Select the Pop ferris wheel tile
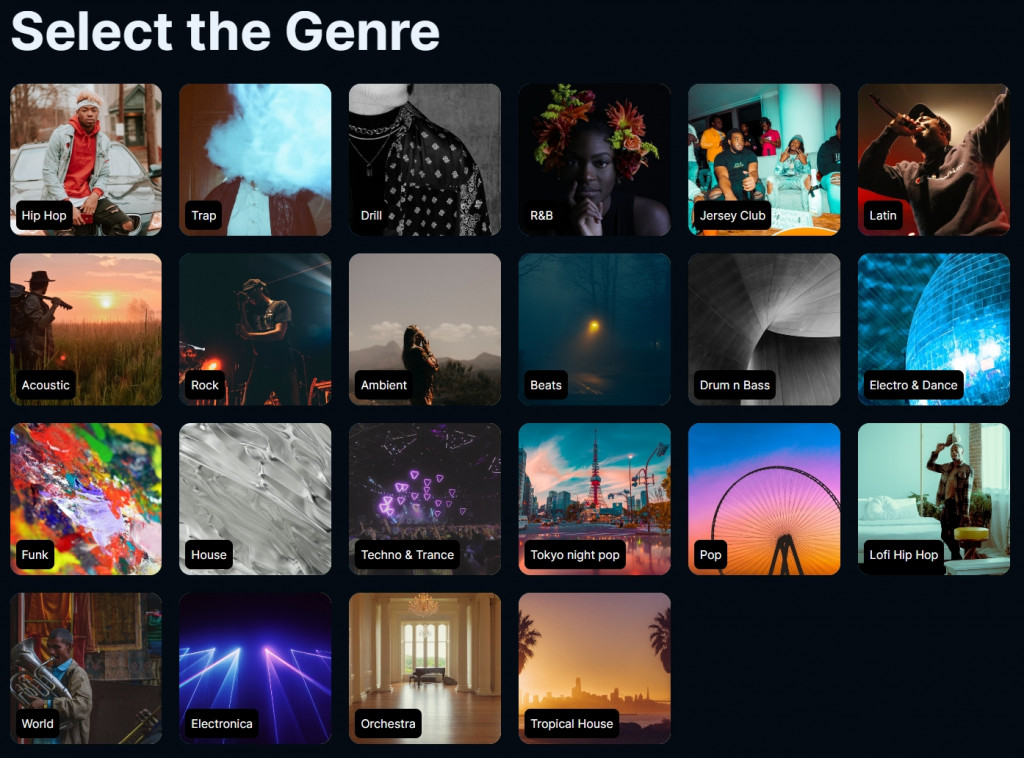1024x758 pixels. (x=764, y=499)
